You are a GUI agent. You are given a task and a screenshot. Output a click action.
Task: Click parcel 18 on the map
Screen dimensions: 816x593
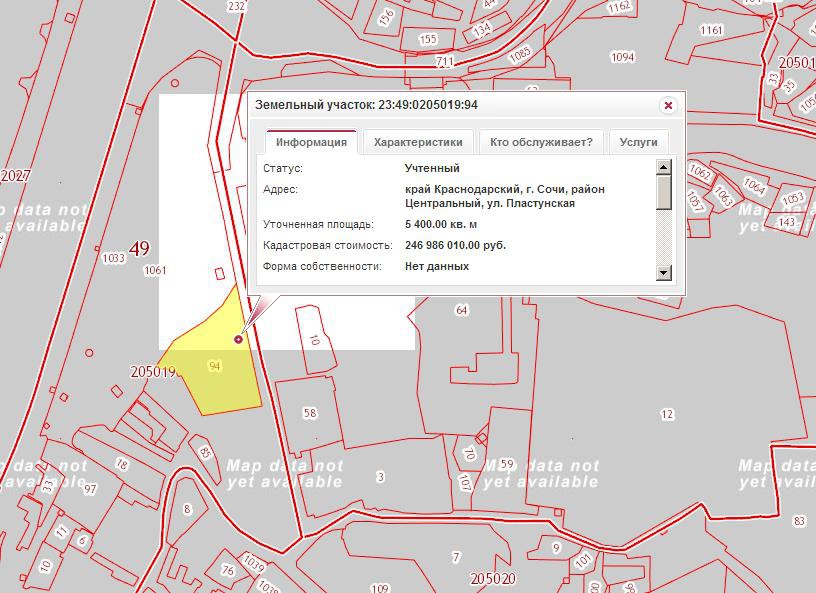122,464
